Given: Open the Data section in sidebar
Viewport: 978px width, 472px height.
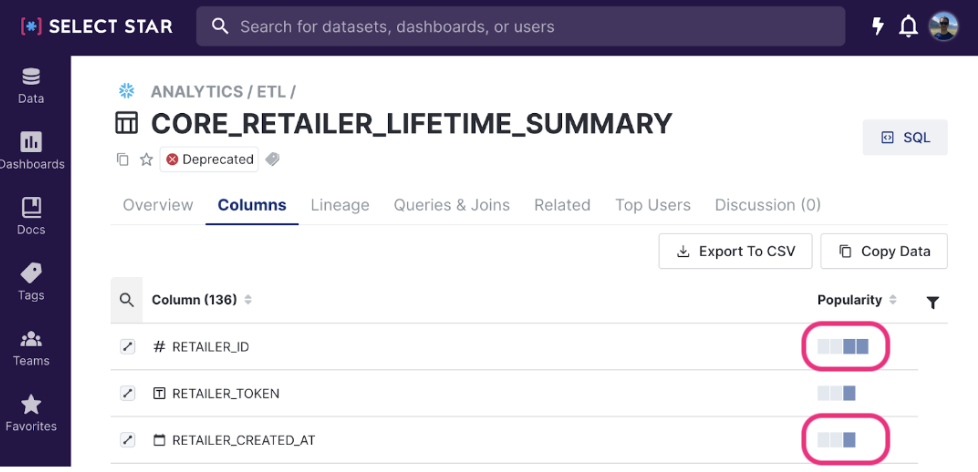Looking at the screenshot, I should (x=31, y=85).
